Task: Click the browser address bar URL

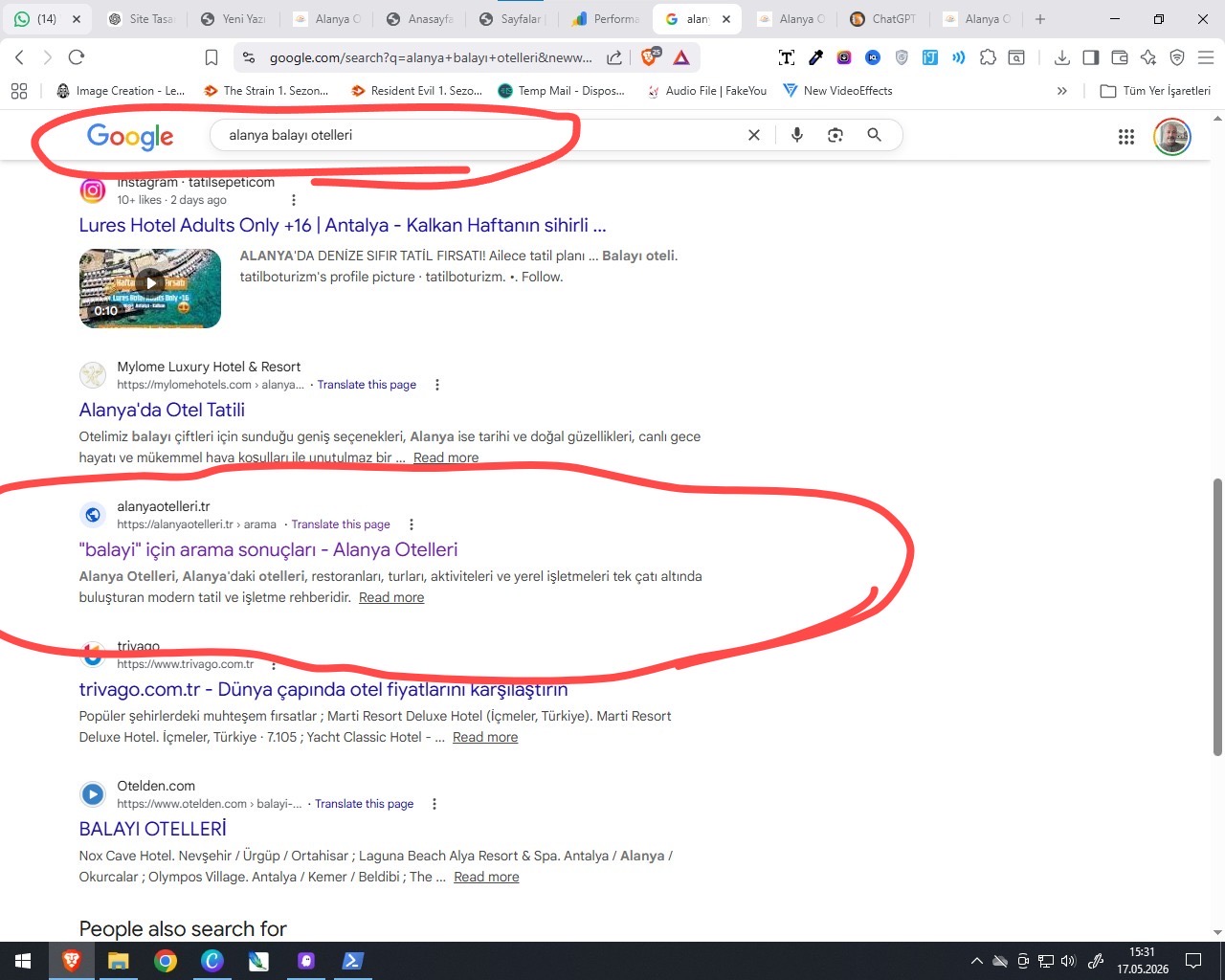Action: [x=431, y=57]
